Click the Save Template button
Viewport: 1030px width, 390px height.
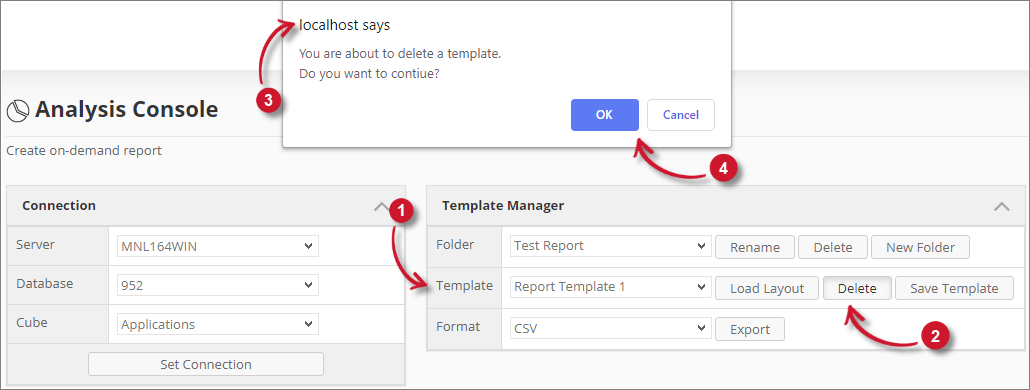[x=954, y=288]
